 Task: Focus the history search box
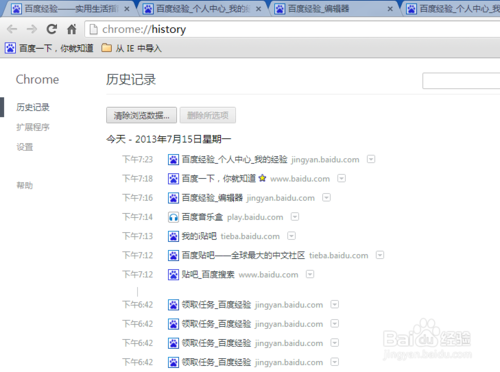(x=461, y=81)
